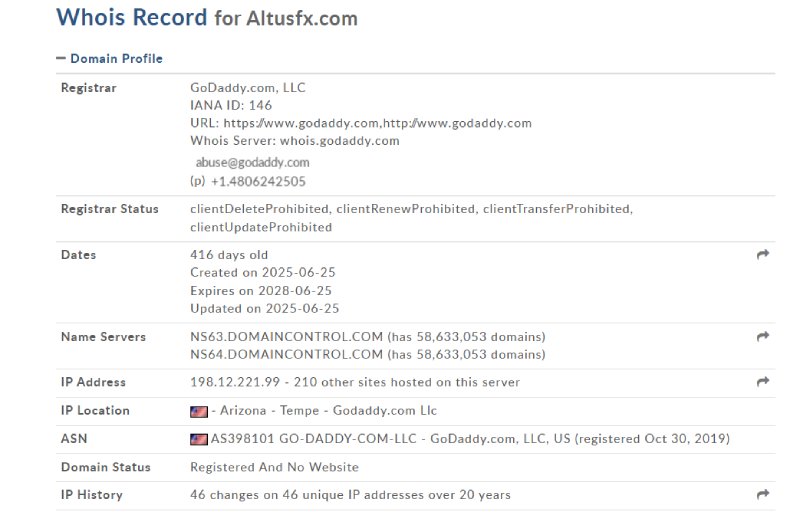Click the share arrow in IP History row

tap(763, 494)
